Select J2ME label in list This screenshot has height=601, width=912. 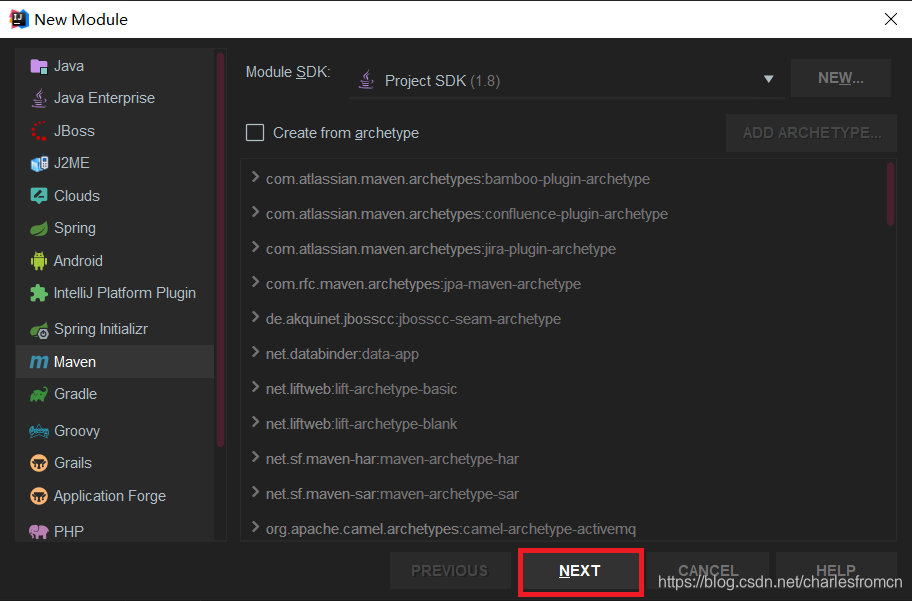72,163
